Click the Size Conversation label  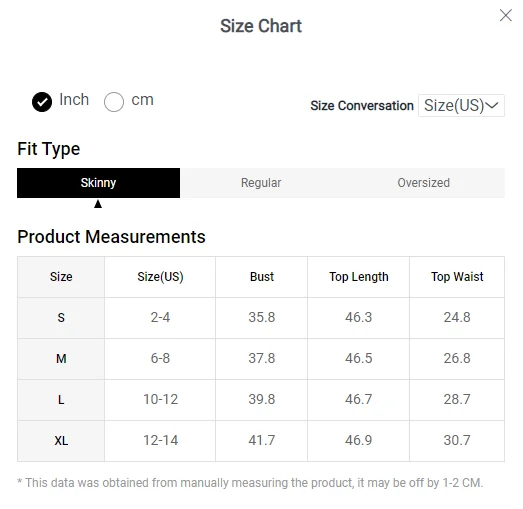(x=362, y=106)
